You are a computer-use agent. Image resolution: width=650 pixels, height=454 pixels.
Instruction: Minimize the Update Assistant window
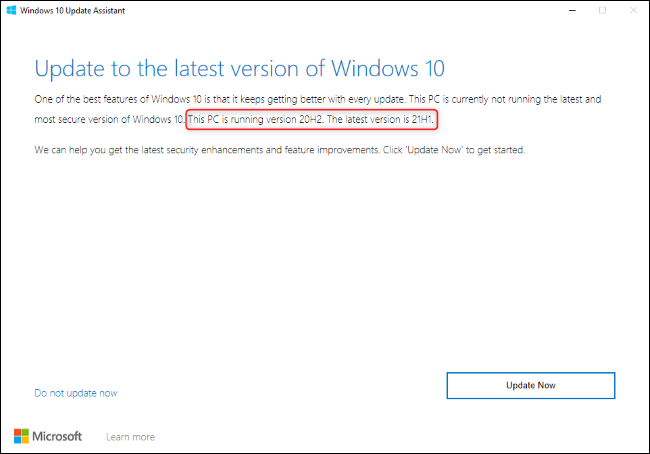point(567,10)
